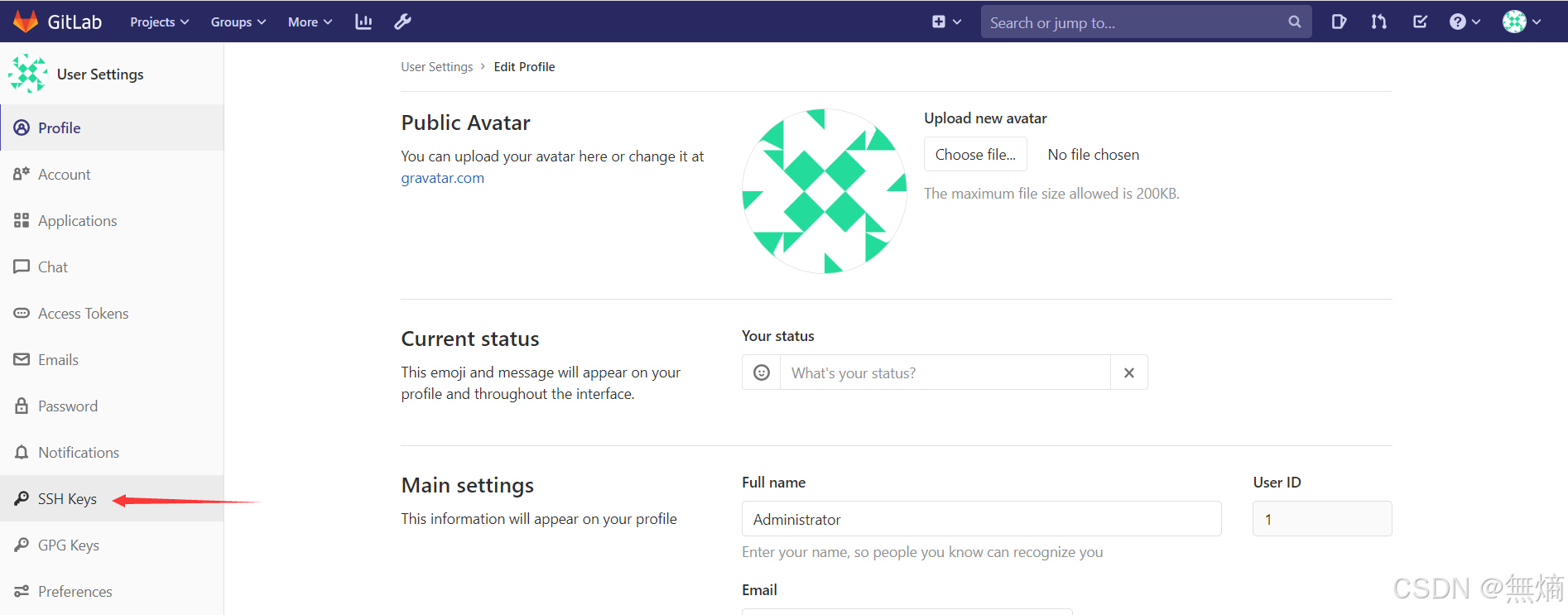
Task: Open GPG Keys in sidebar
Action: 112,545
